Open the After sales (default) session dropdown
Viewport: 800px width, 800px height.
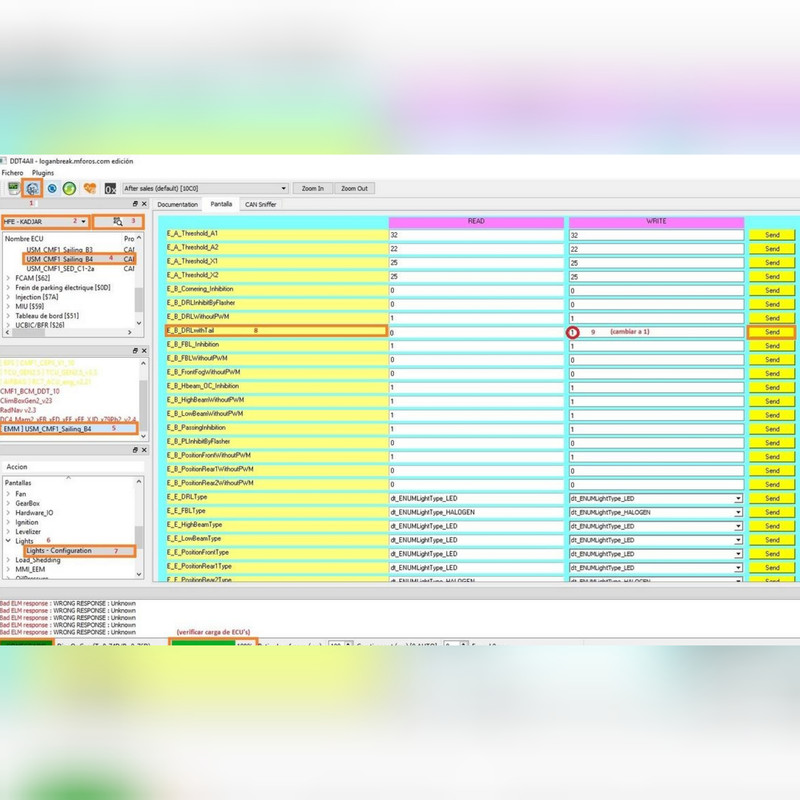pyautogui.click(x=205, y=188)
